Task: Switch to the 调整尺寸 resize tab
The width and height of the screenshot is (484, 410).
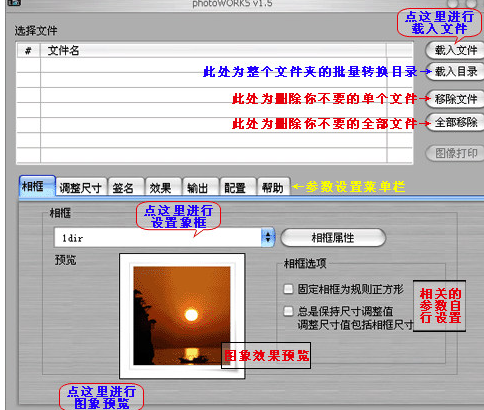Action: [81, 188]
